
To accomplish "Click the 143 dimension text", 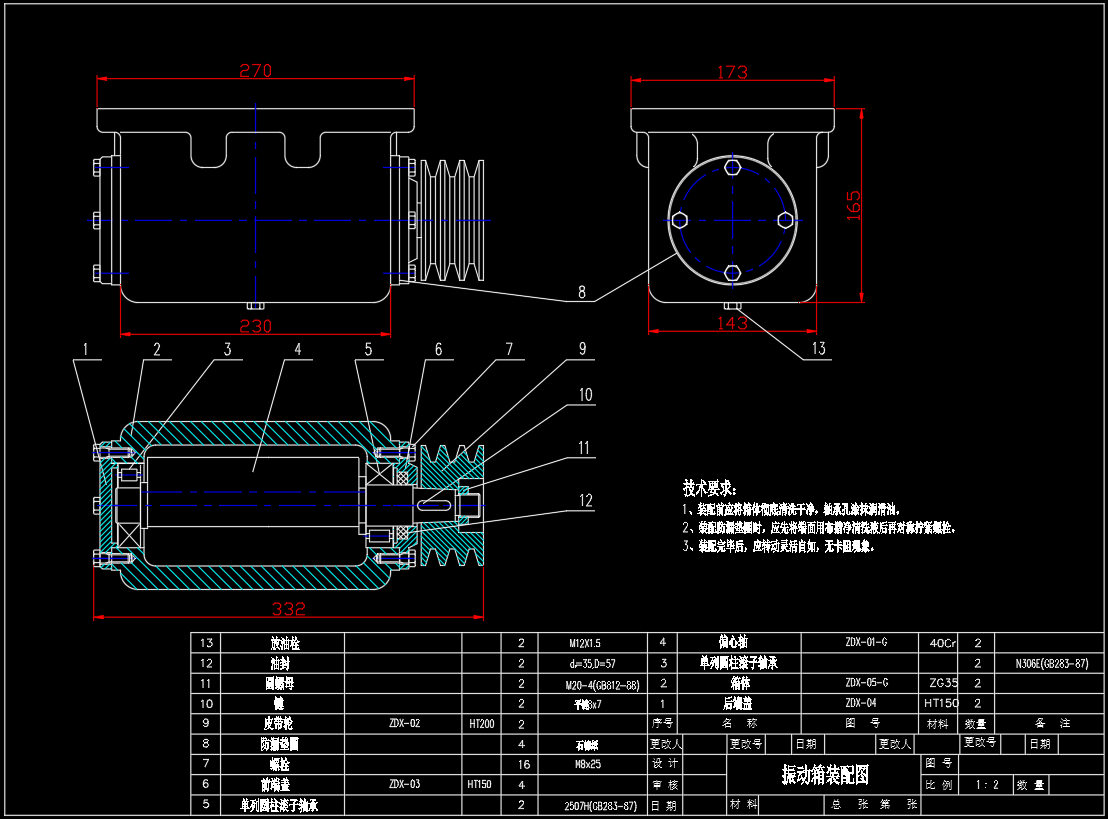I will pyautogui.click(x=733, y=322).
